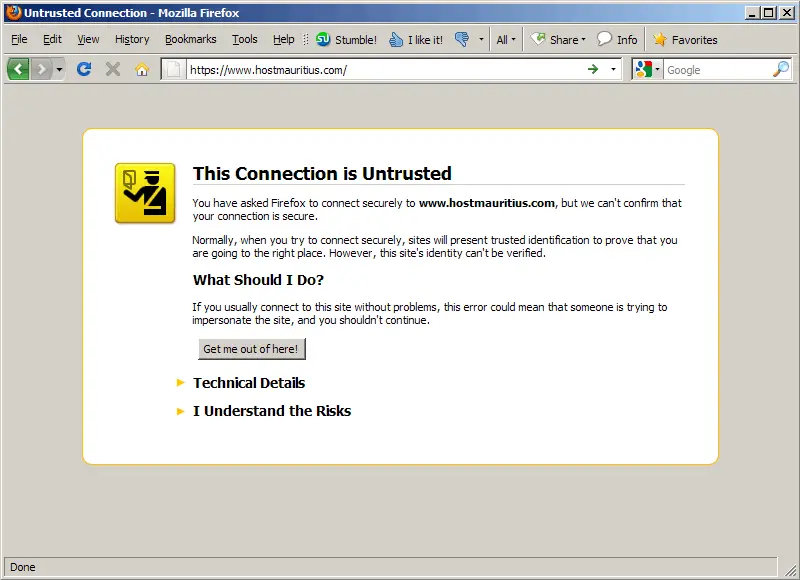The width and height of the screenshot is (800, 580).
Task: Click the thumbs-up I like it! button
Action: pos(416,39)
